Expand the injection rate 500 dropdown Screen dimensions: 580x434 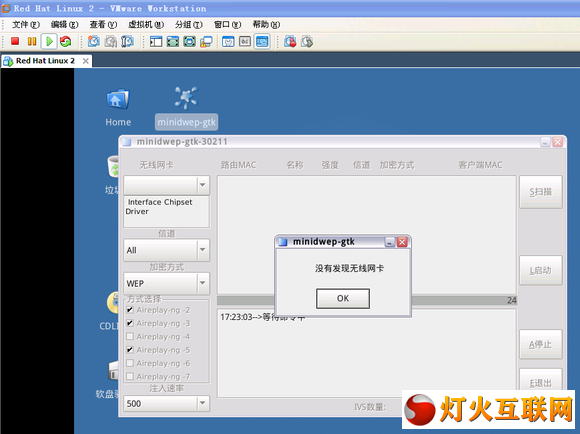[x=166, y=403]
